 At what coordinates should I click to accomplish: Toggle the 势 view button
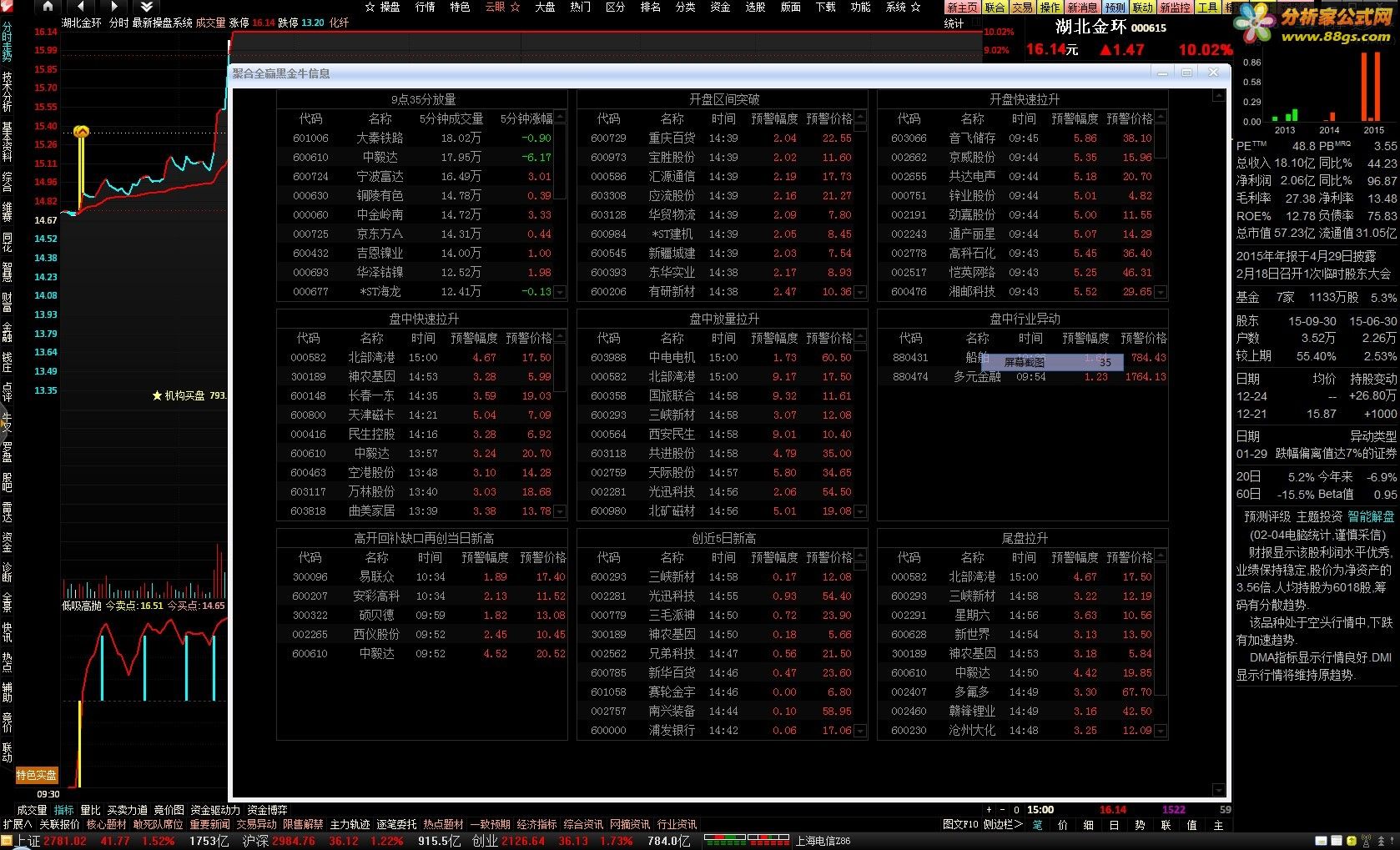(1140, 825)
